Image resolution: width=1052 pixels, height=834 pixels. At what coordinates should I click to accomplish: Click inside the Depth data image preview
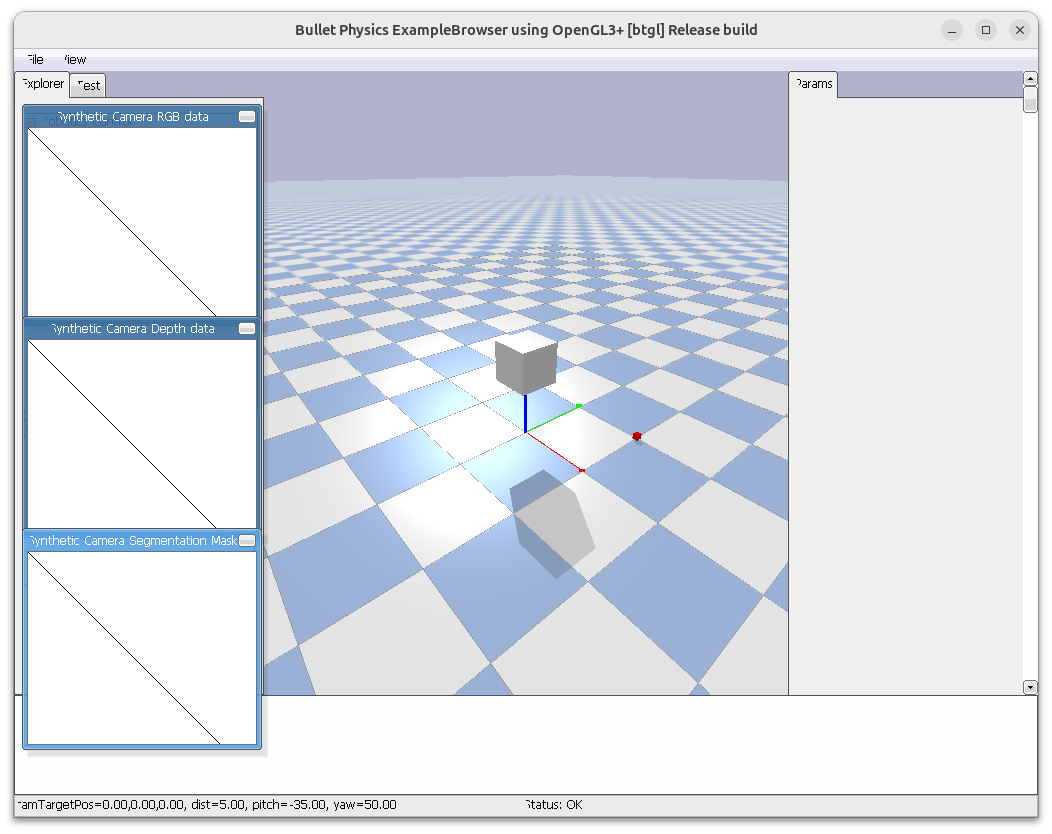click(142, 432)
